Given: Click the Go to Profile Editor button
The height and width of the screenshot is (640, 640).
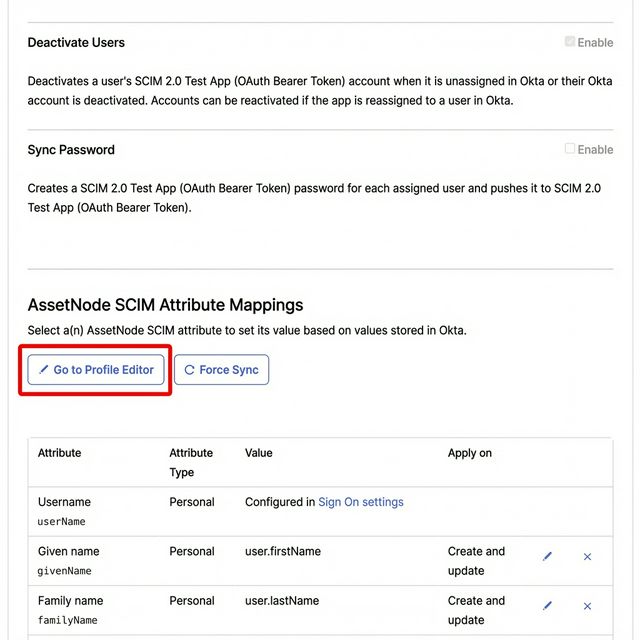Looking at the screenshot, I should 96,369.
